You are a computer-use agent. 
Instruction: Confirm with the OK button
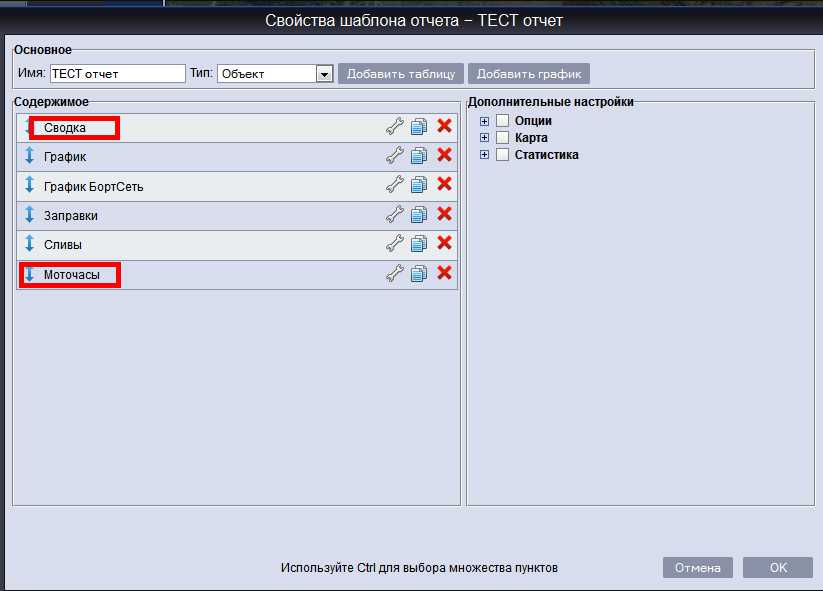point(778,568)
